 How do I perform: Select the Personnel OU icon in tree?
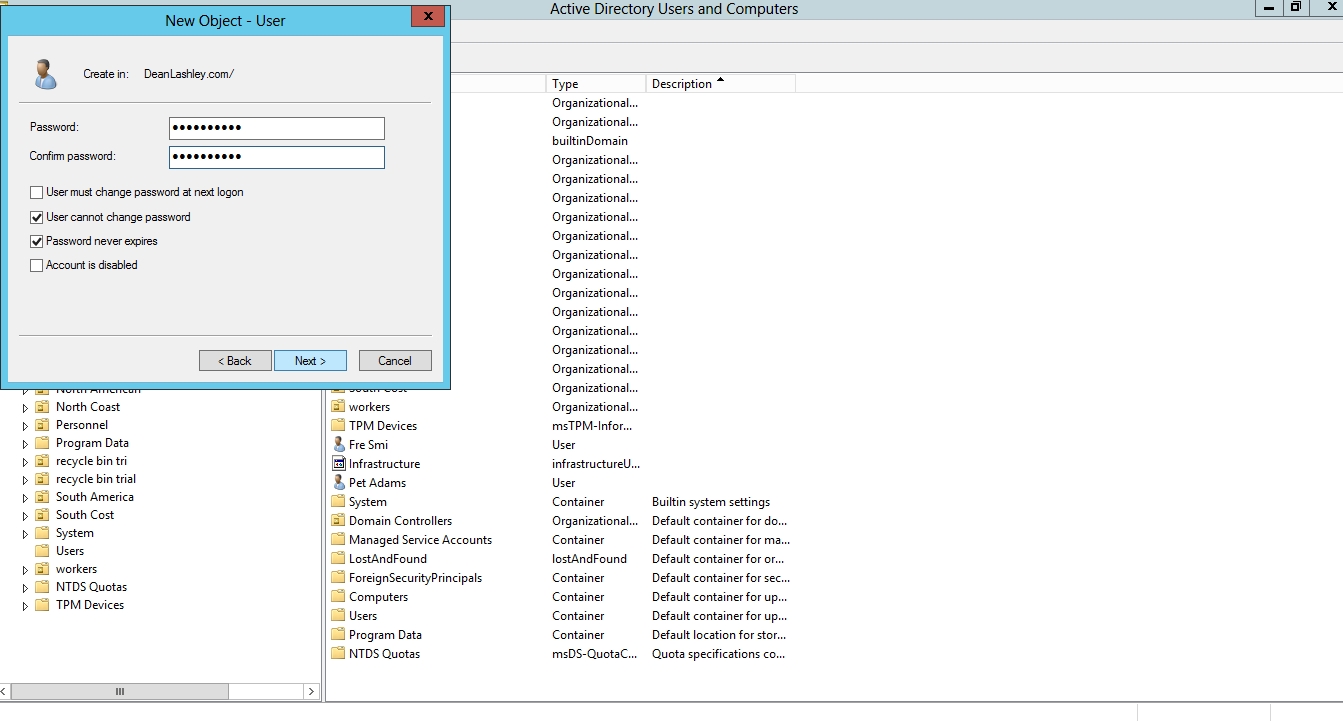(x=42, y=425)
